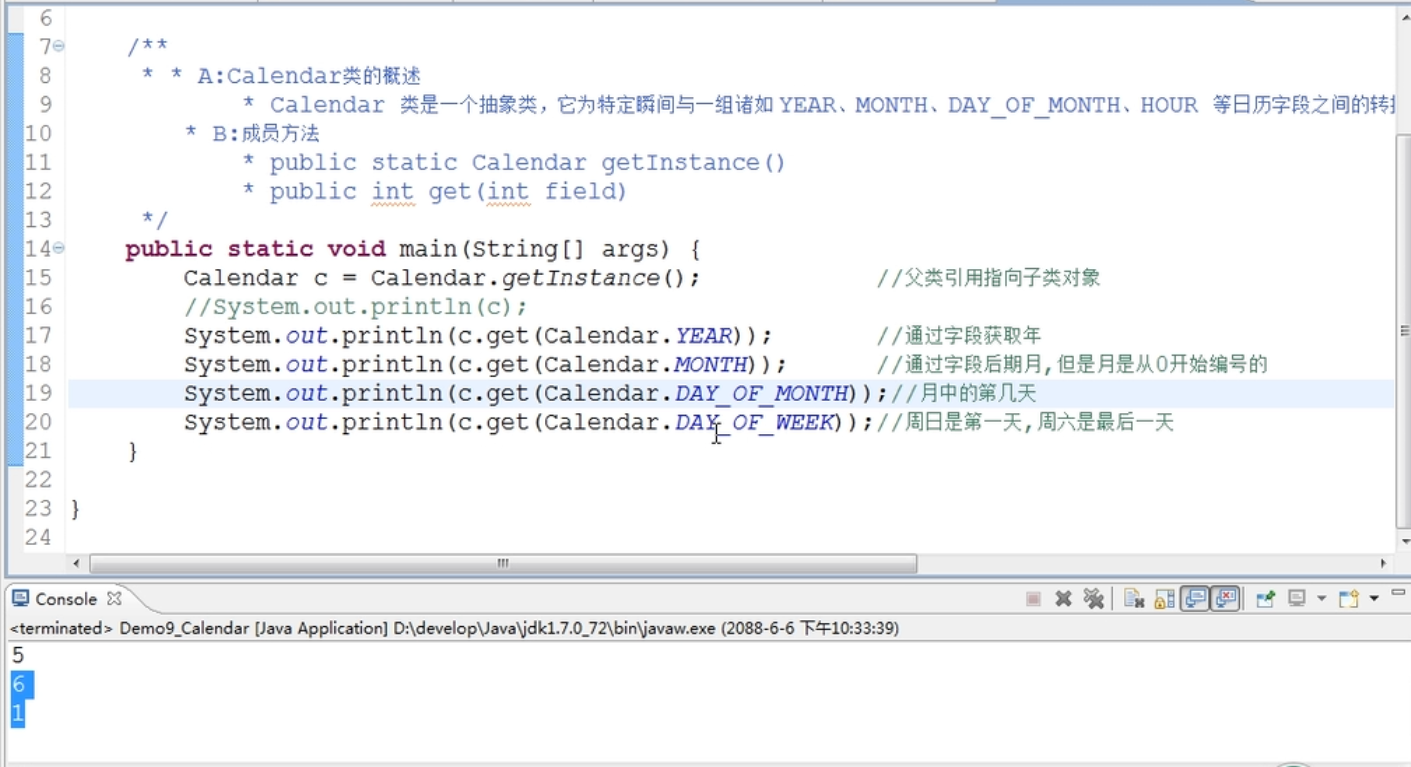Image resolution: width=1411 pixels, height=767 pixels.
Task: Click the Clear Console icon
Action: click(x=1133, y=599)
